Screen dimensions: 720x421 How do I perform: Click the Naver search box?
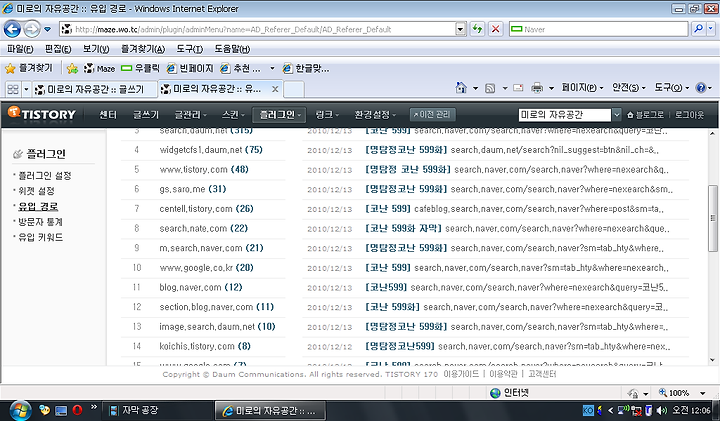[599, 29]
